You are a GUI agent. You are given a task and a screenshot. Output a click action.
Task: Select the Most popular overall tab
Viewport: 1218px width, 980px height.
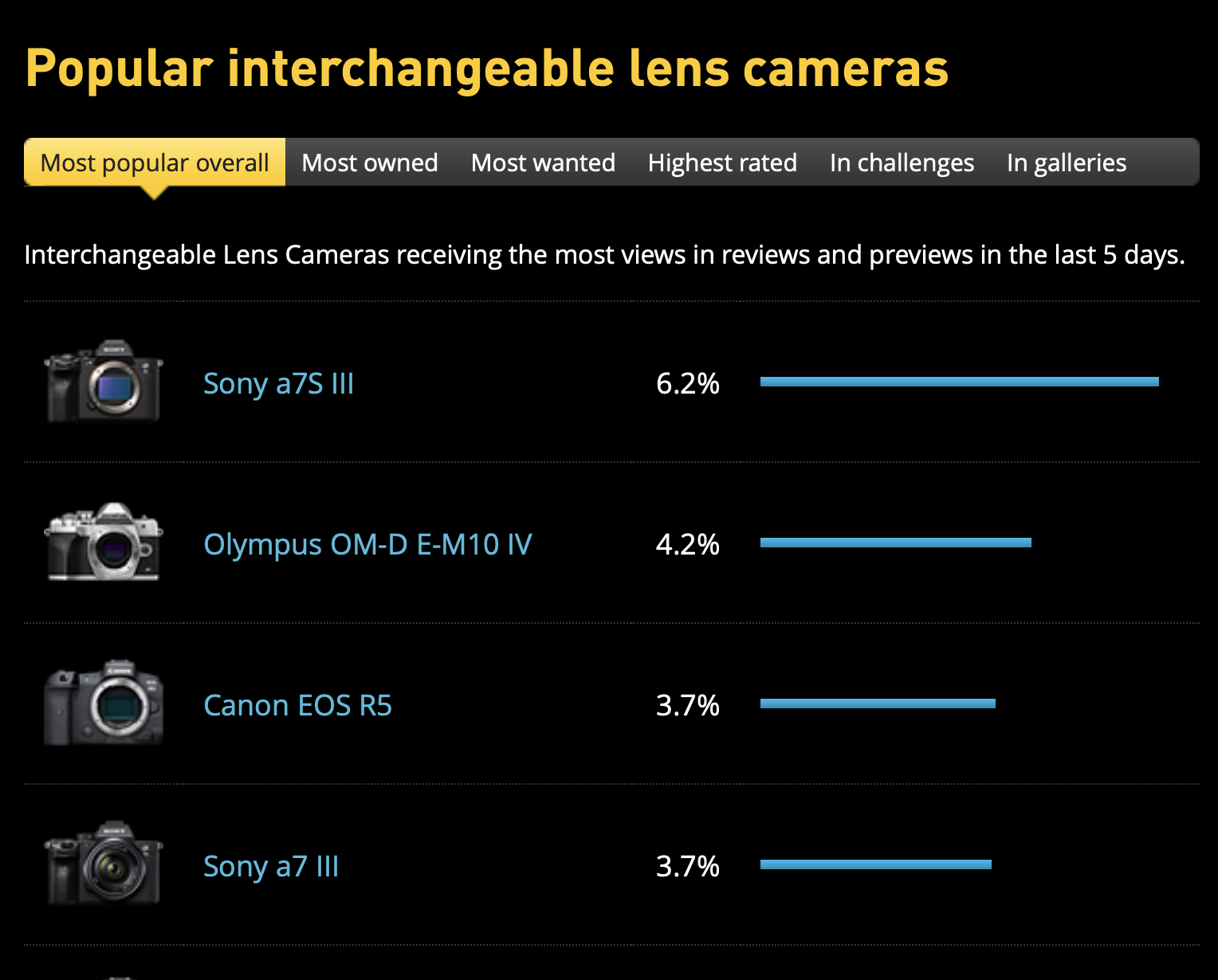(155, 163)
